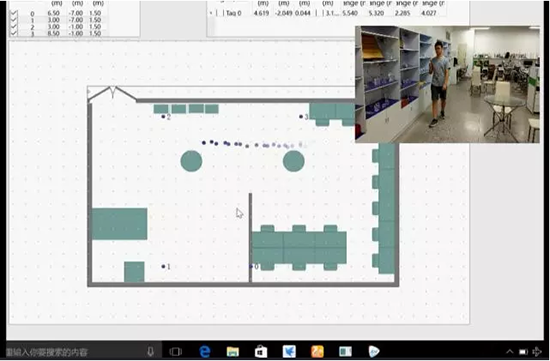Open the last pinned taskbar app
The height and width of the screenshot is (361, 550).
click(374, 351)
